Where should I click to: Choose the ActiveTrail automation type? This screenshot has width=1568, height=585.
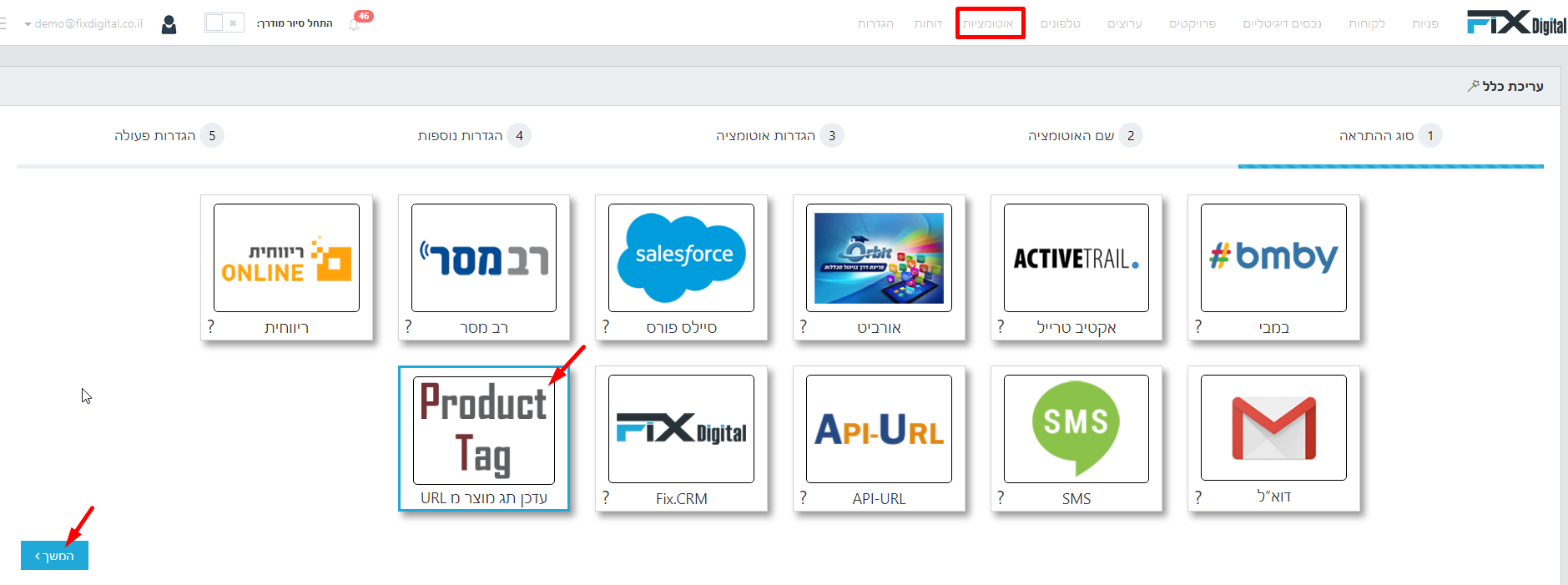click(x=1076, y=268)
